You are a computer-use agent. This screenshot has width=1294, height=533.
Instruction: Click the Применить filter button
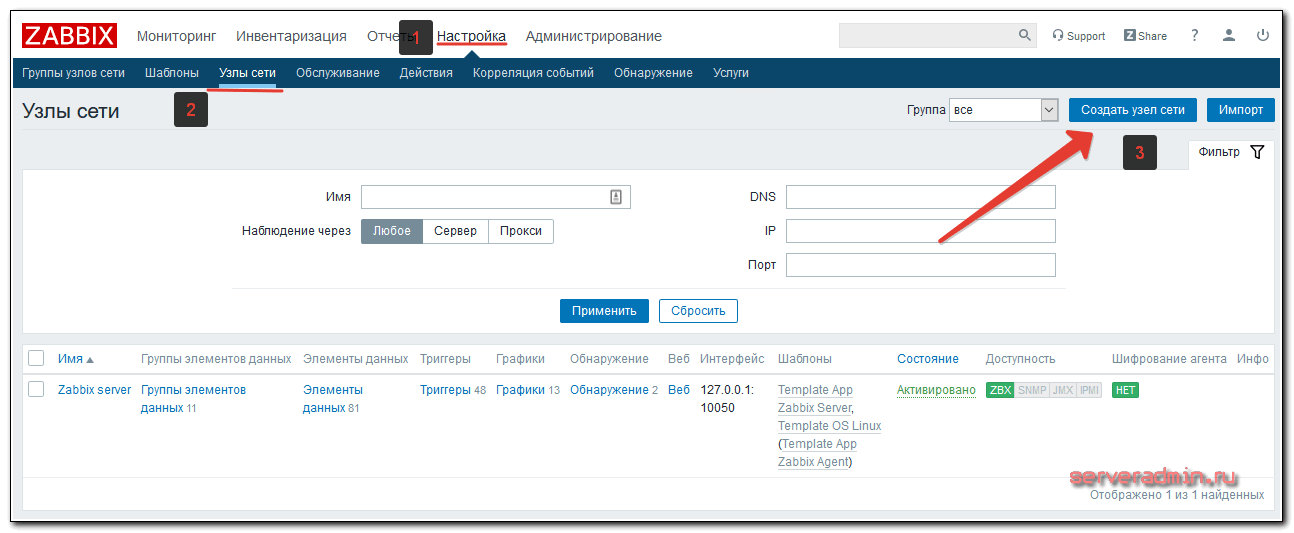[x=604, y=311]
